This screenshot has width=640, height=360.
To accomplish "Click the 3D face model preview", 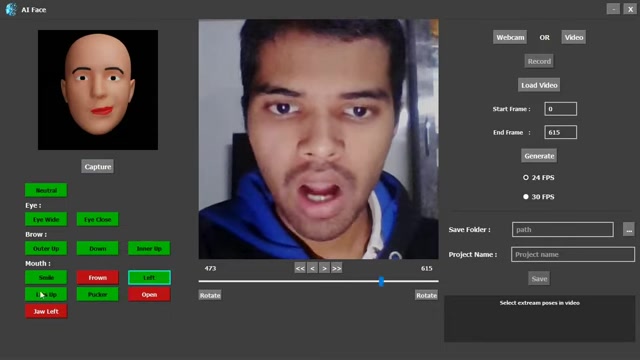I will tap(98, 90).
